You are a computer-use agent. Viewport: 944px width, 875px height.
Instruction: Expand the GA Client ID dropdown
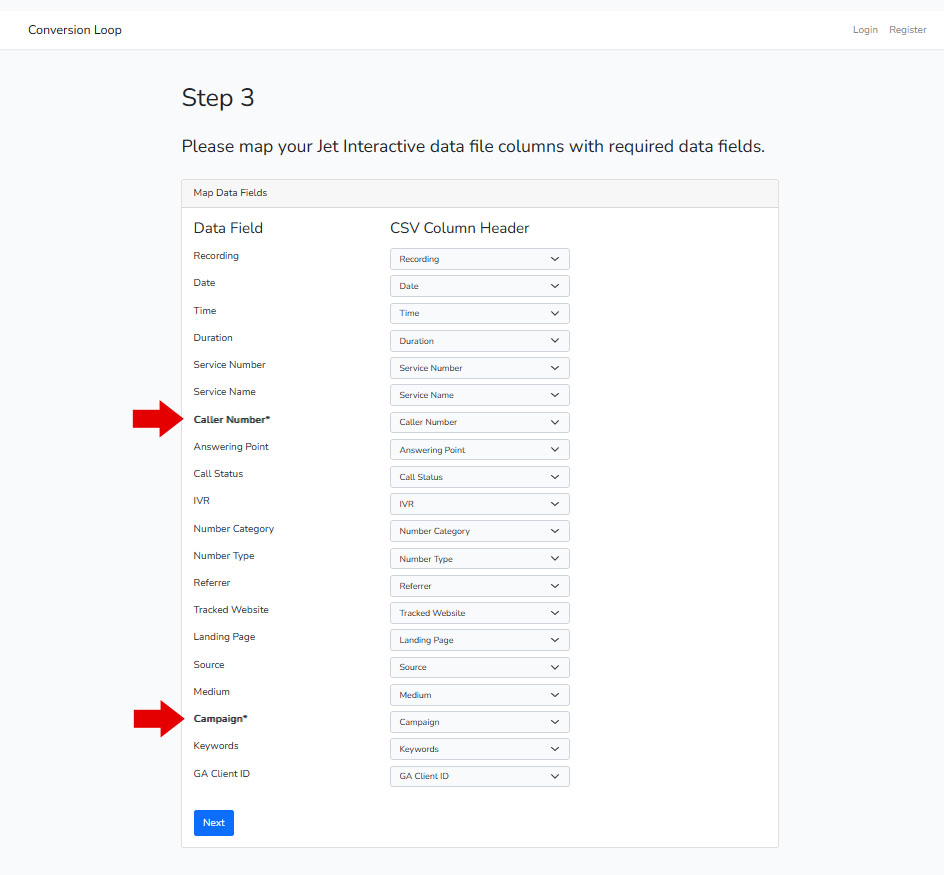pos(479,776)
